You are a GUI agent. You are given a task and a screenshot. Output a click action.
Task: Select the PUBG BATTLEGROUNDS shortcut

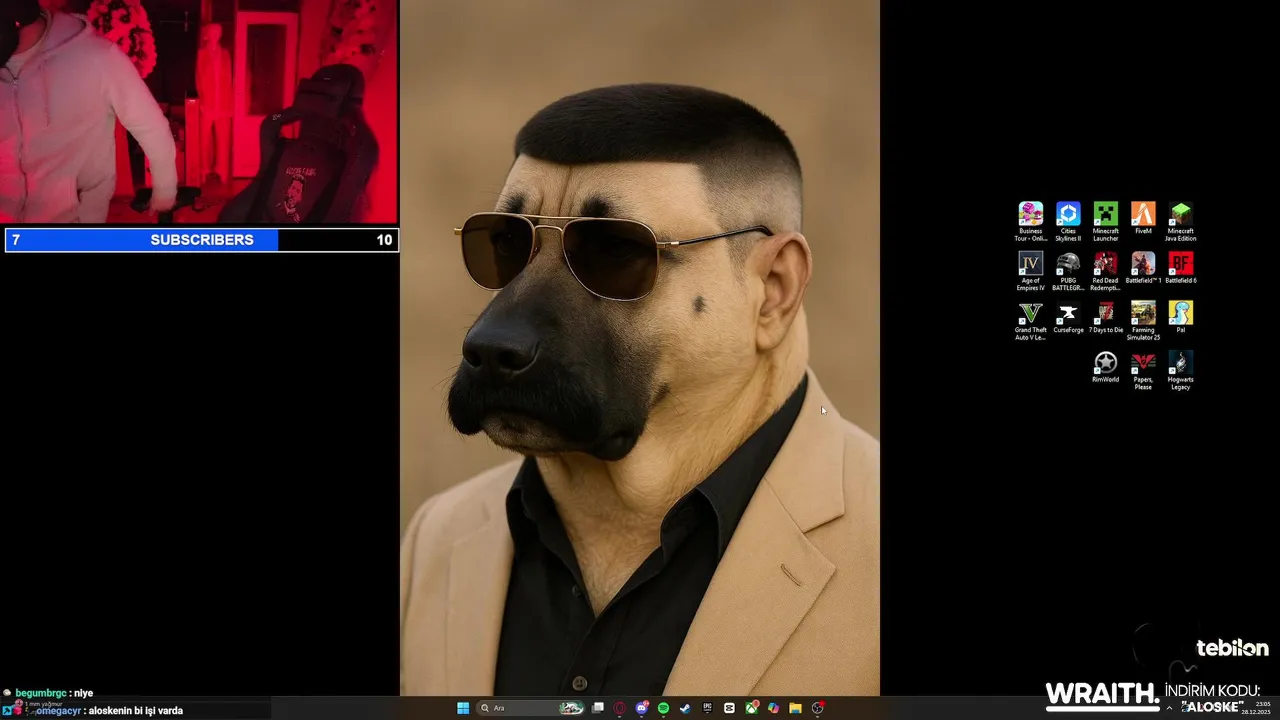(x=1068, y=271)
